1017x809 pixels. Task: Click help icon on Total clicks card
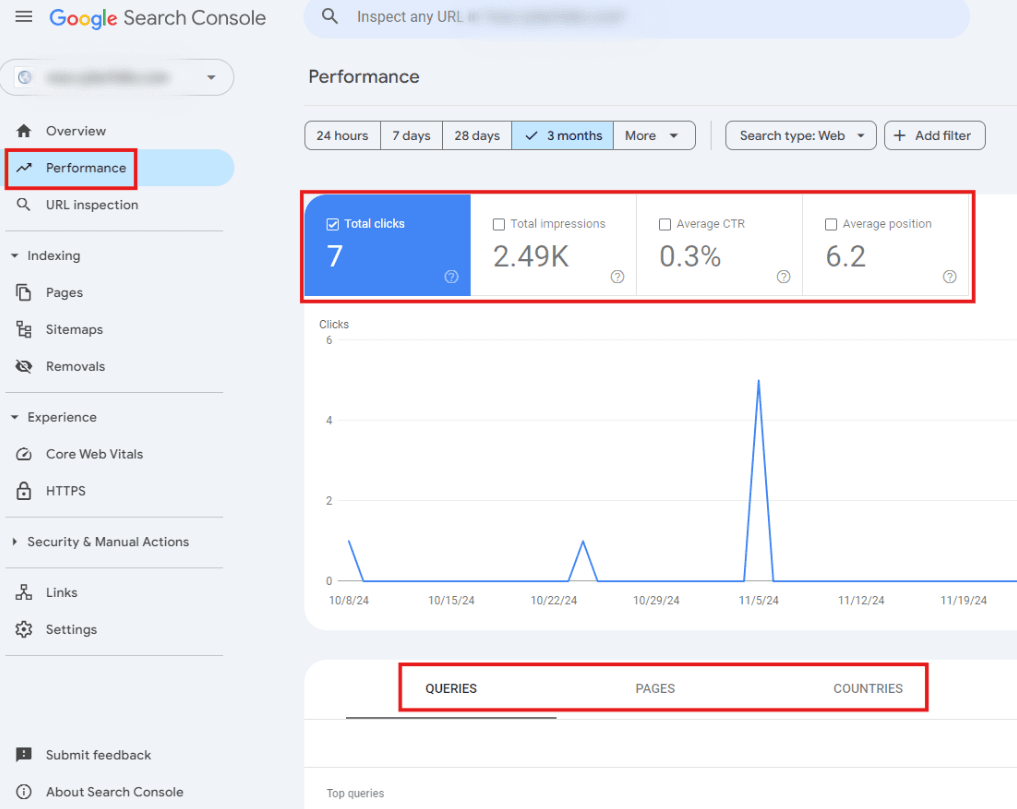tap(451, 277)
